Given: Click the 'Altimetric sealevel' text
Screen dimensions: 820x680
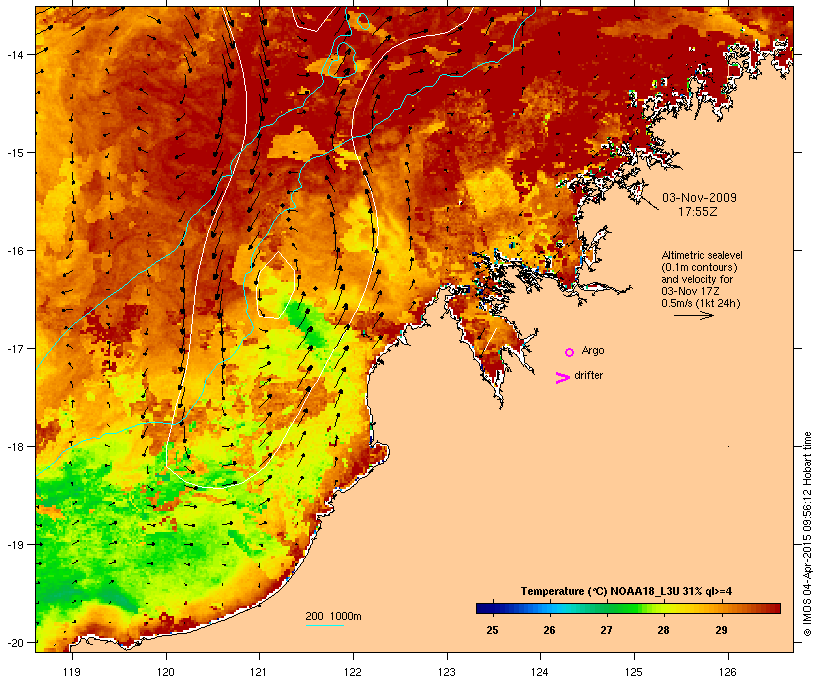Looking at the screenshot, I should (702, 255).
